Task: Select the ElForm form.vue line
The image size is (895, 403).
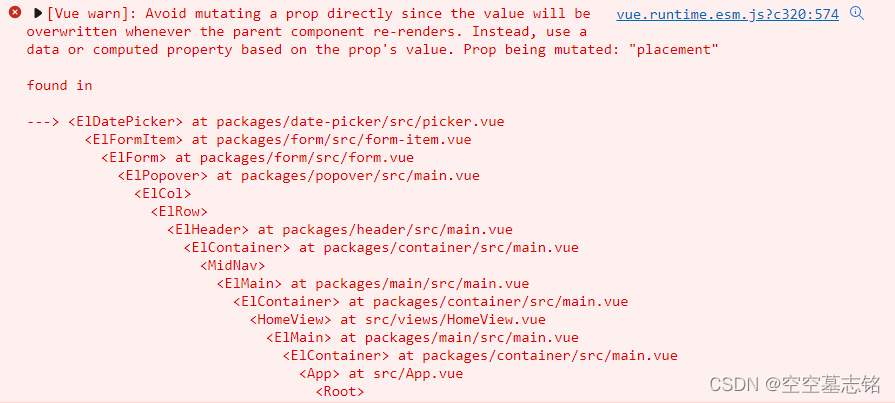Action: click(x=257, y=158)
